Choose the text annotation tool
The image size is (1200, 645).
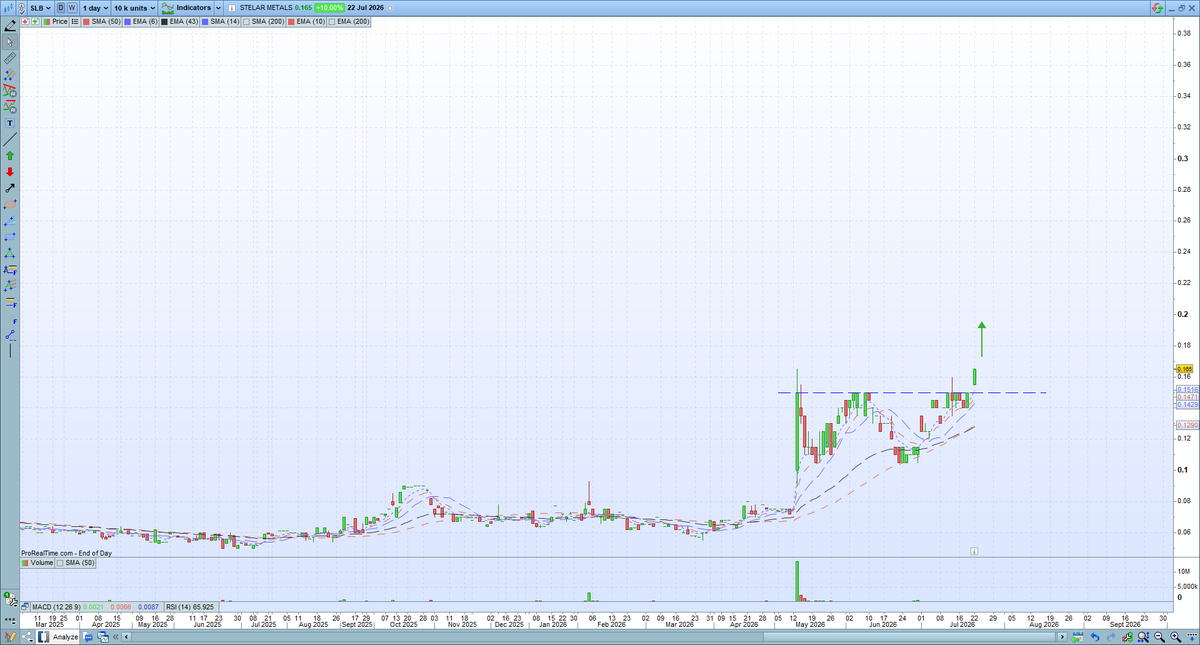pos(10,124)
